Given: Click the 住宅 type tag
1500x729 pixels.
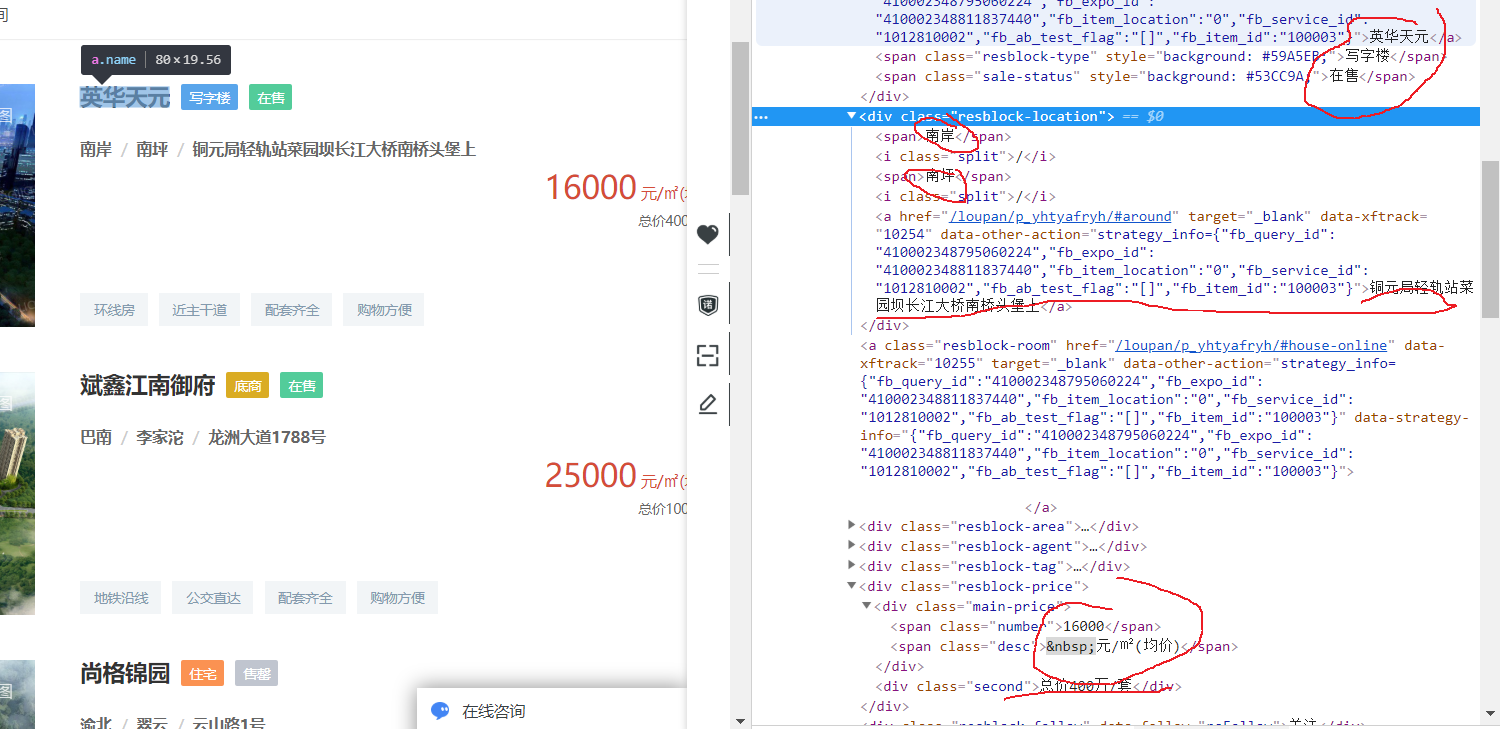Looking at the screenshot, I should coord(202,674).
